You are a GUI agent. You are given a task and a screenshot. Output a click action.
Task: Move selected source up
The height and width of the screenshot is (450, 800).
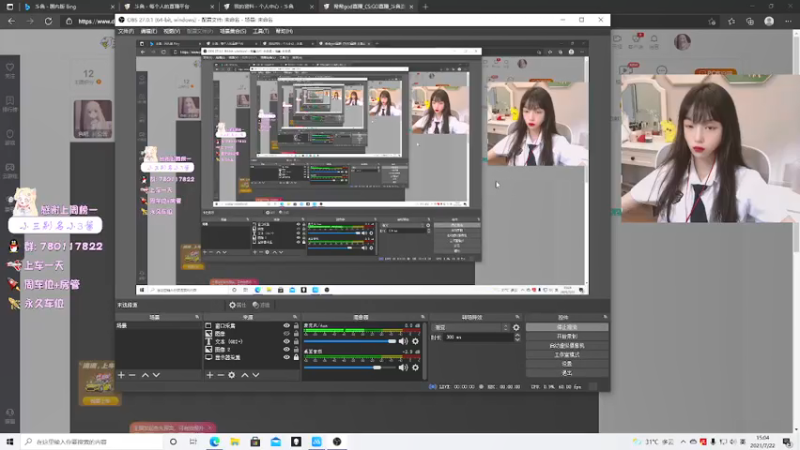(x=245, y=375)
